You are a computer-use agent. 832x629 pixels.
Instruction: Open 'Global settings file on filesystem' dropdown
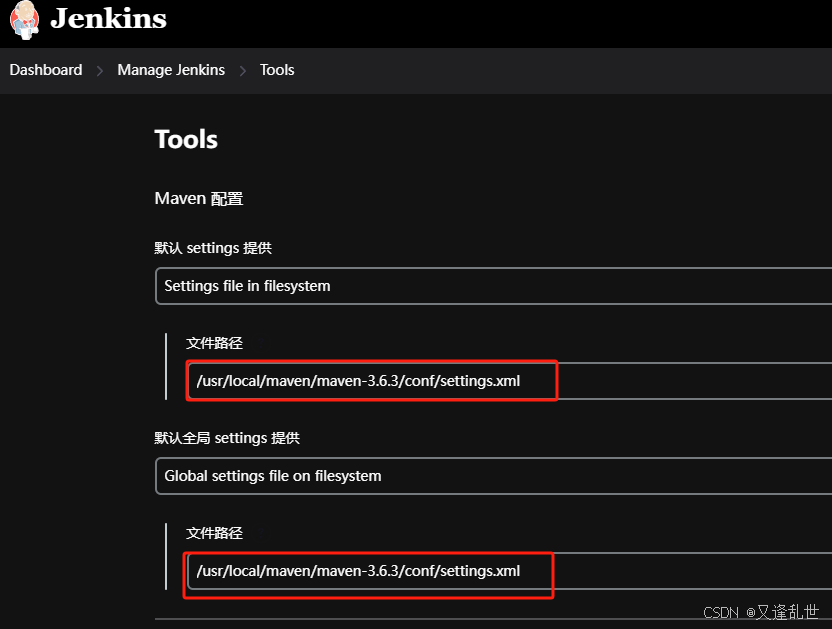(493, 476)
